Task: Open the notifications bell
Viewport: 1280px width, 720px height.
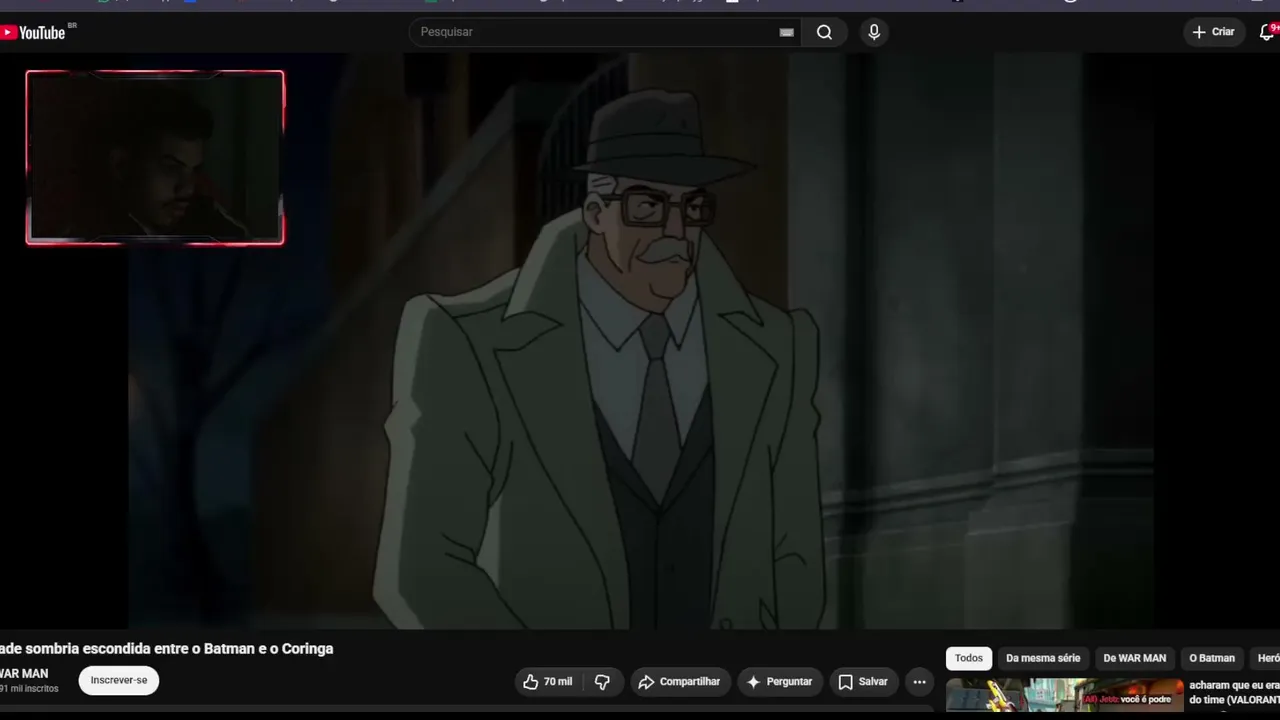Action: [x=1267, y=32]
